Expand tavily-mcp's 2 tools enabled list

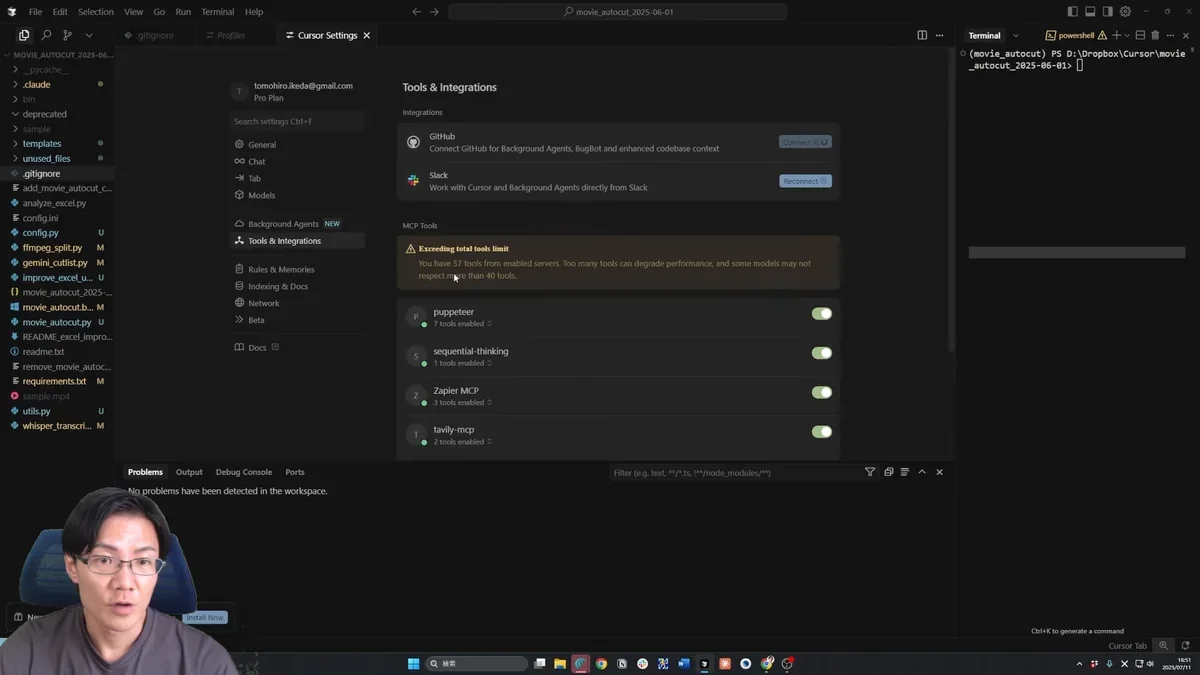coord(462,442)
